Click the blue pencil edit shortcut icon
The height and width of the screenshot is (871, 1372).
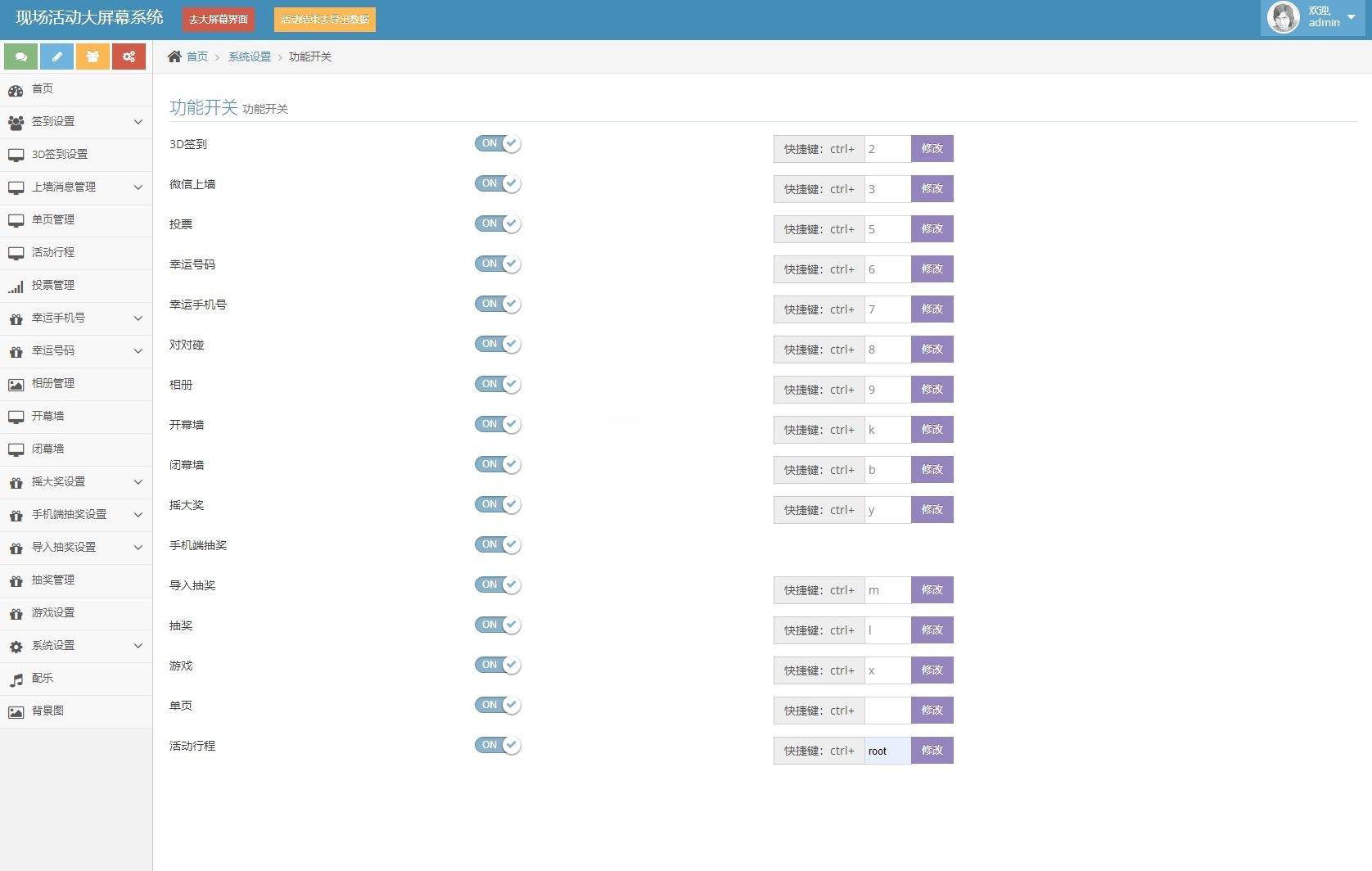(56, 56)
